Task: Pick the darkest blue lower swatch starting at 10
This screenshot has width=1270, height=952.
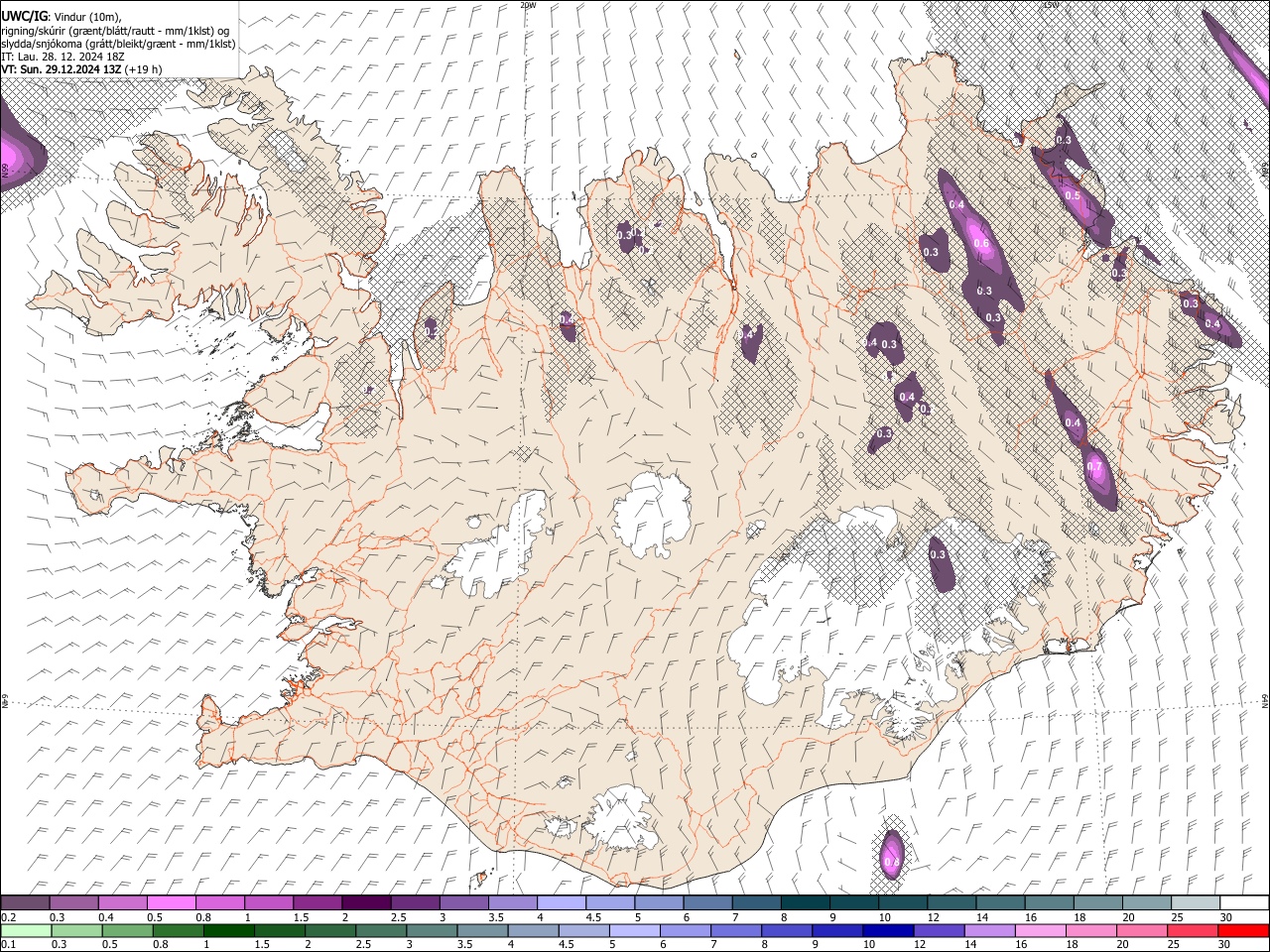Action: (x=887, y=930)
